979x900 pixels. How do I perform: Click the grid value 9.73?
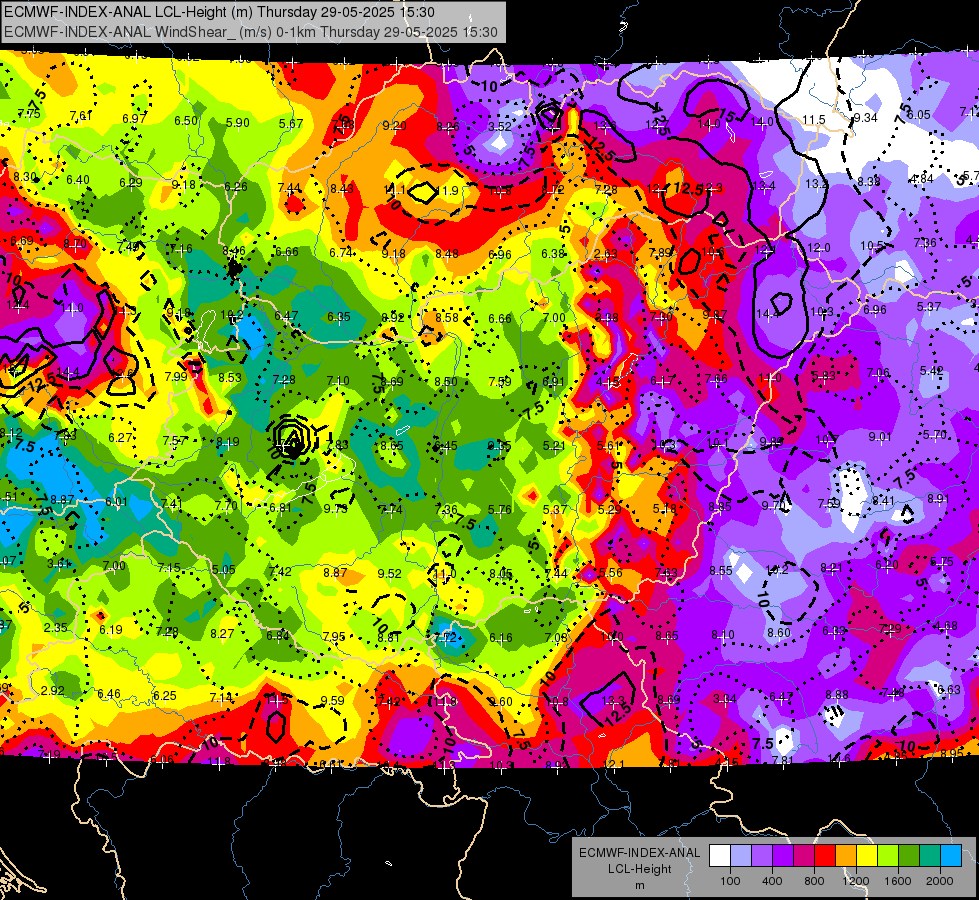pyautogui.click(x=336, y=508)
